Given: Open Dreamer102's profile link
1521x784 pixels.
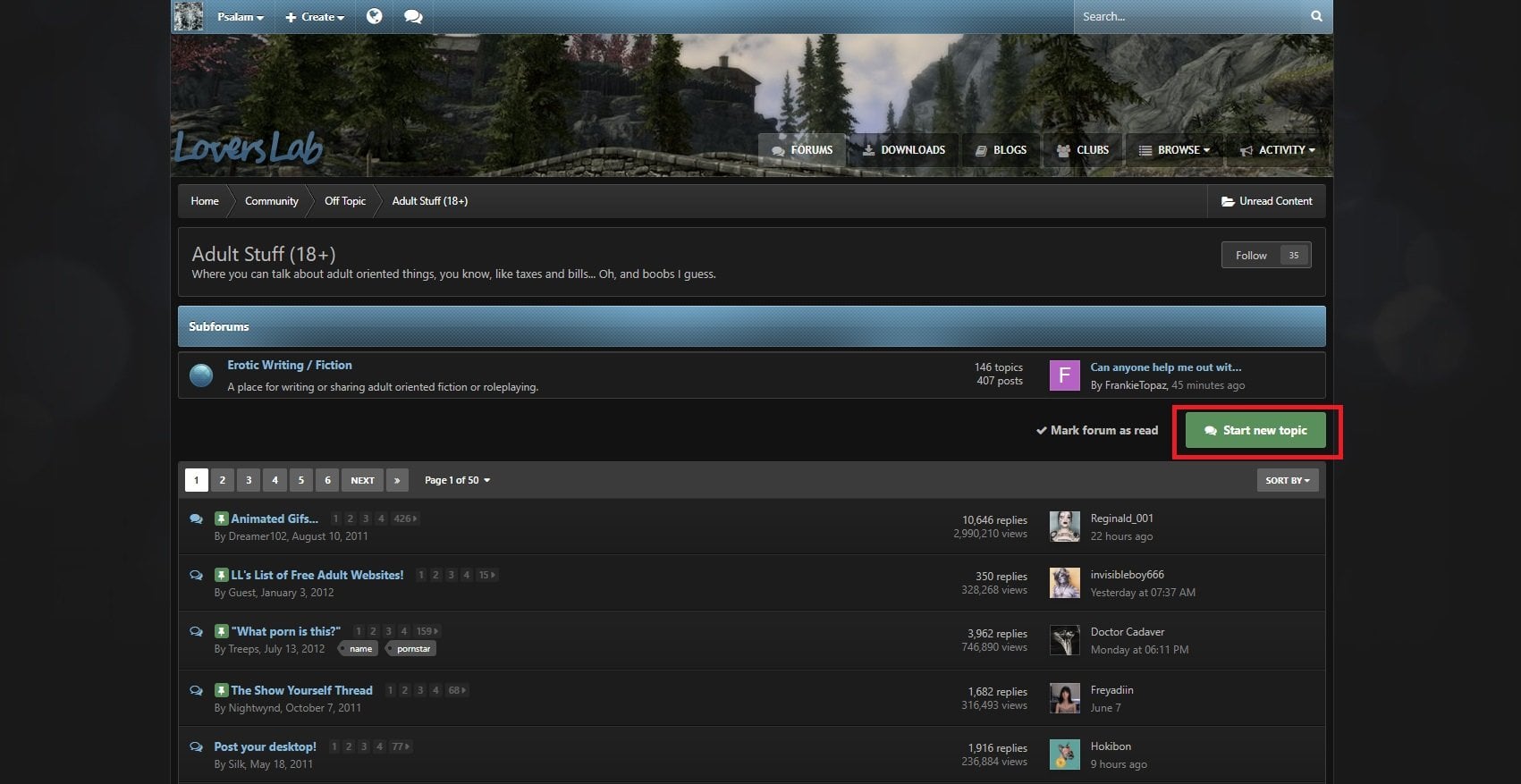Looking at the screenshot, I should tap(258, 536).
